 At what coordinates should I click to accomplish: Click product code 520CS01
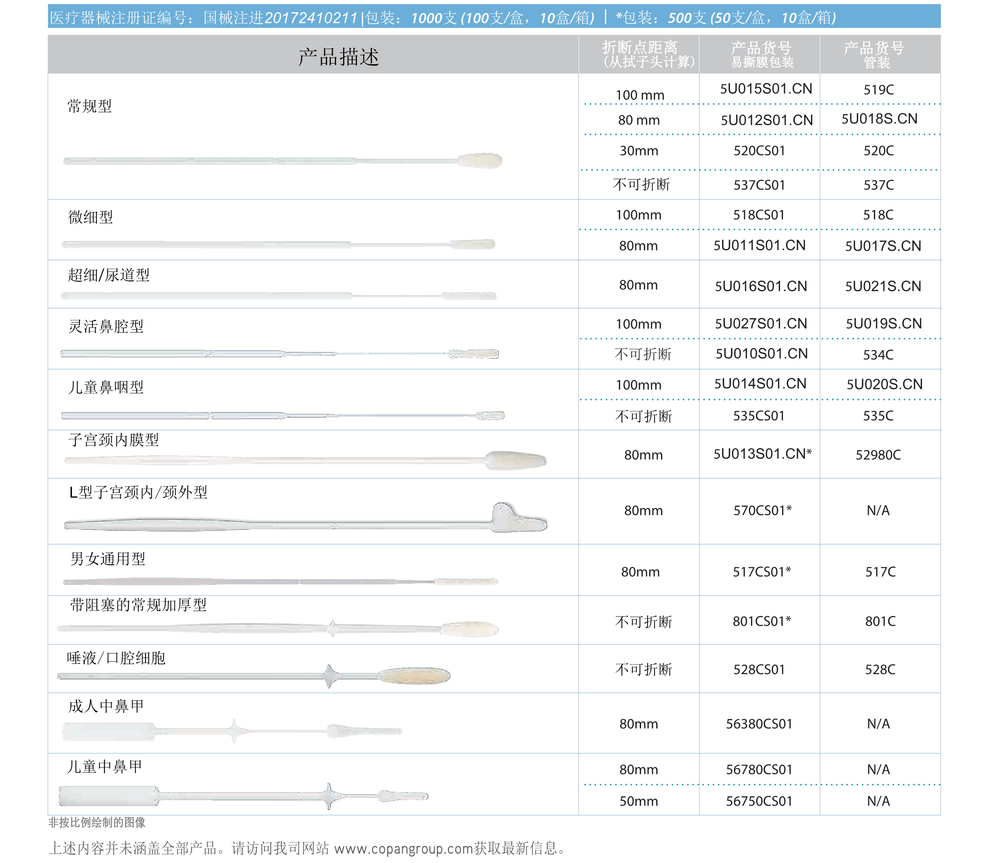(759, 151)
